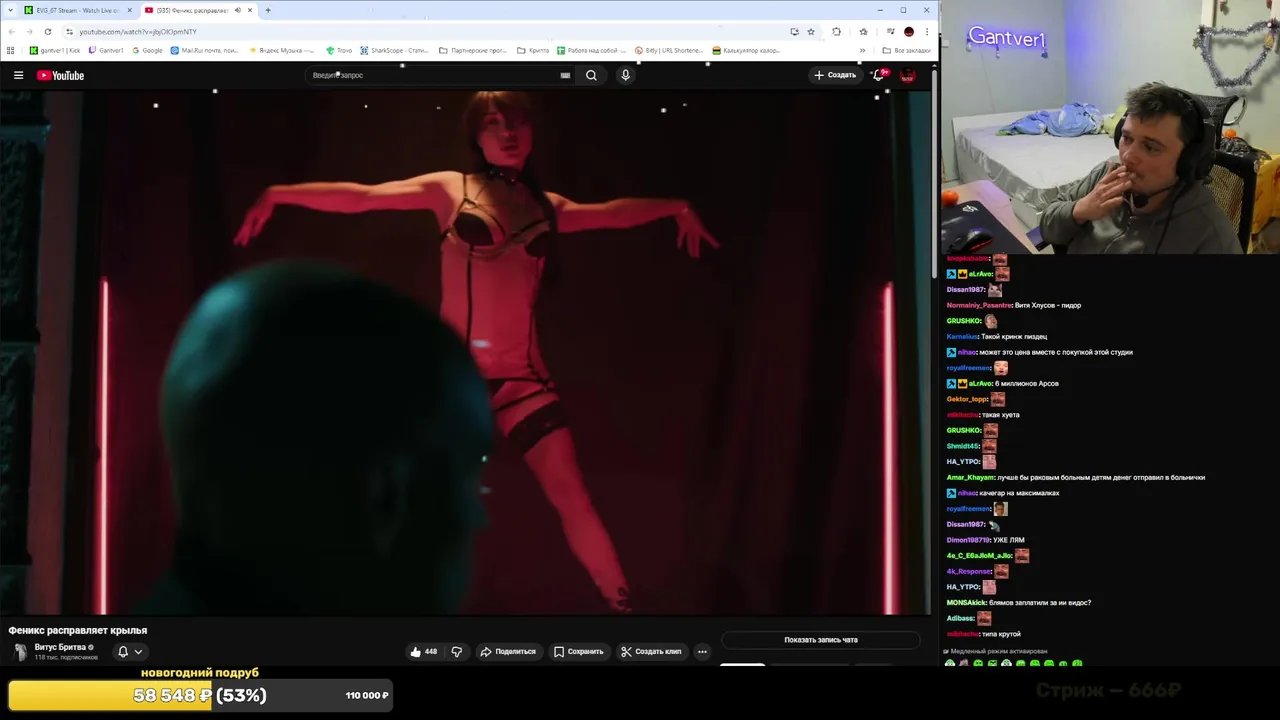Open the YouTube guide hamburger menu
The width and height of the screenshot is (1280, 720).
click(x=18, y=75)
